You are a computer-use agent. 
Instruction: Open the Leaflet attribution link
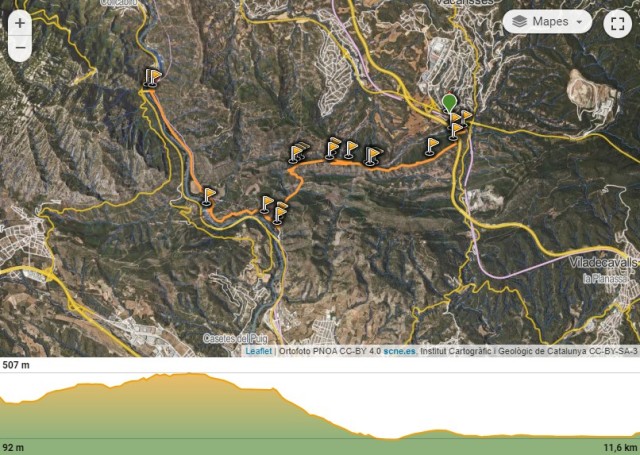coord(258,351)
